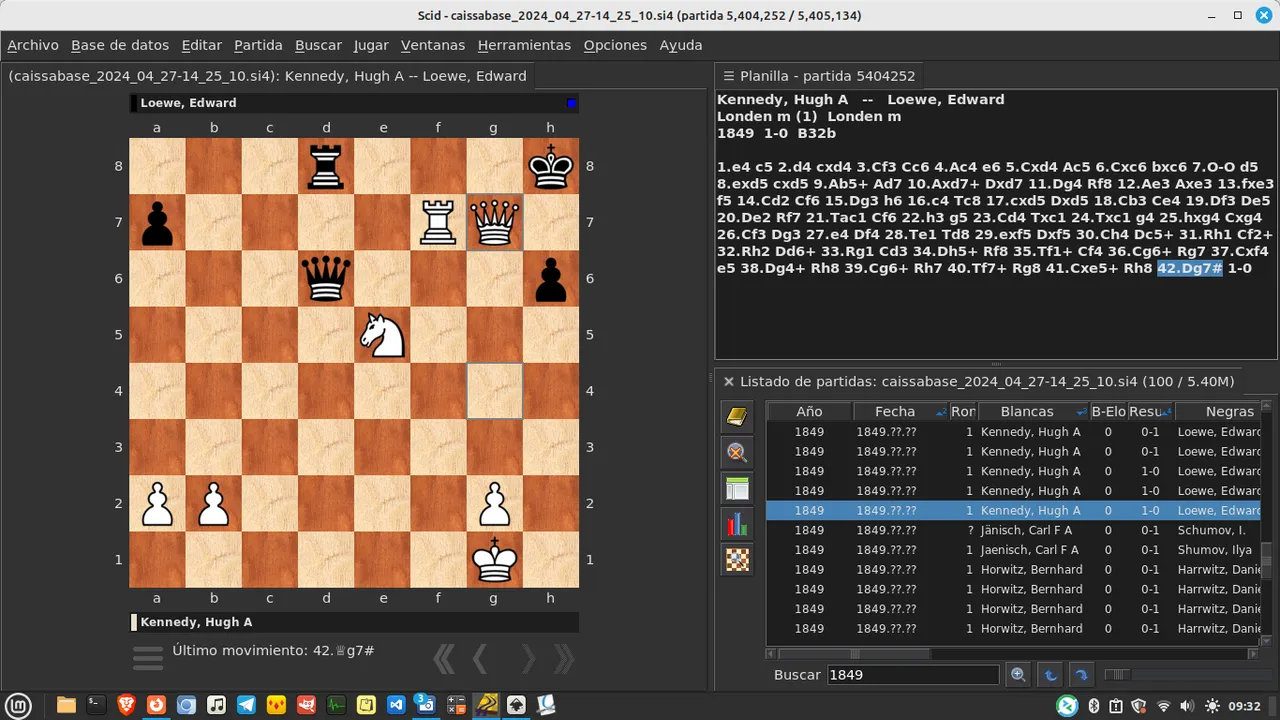This screenshot has width=1280, height=720.
Task: Go back one move arrow
Action: point(480,658)
